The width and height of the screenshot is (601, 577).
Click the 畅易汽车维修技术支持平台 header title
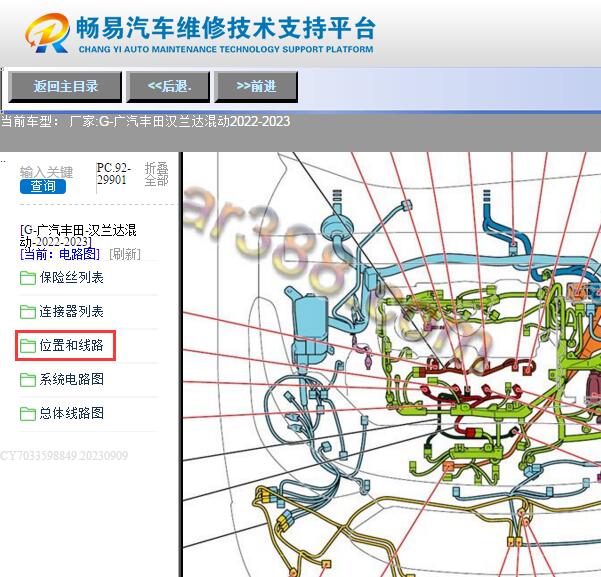pos(225,28)
